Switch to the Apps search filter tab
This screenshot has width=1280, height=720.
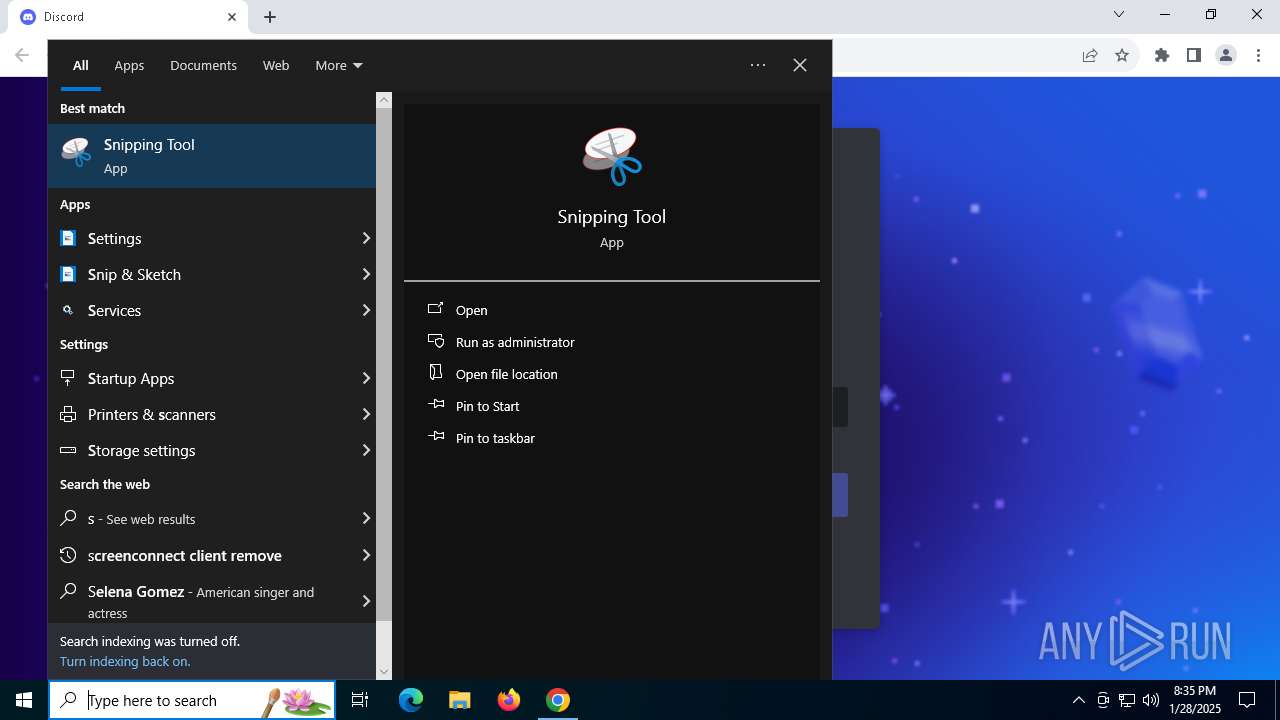pos(129,65)
